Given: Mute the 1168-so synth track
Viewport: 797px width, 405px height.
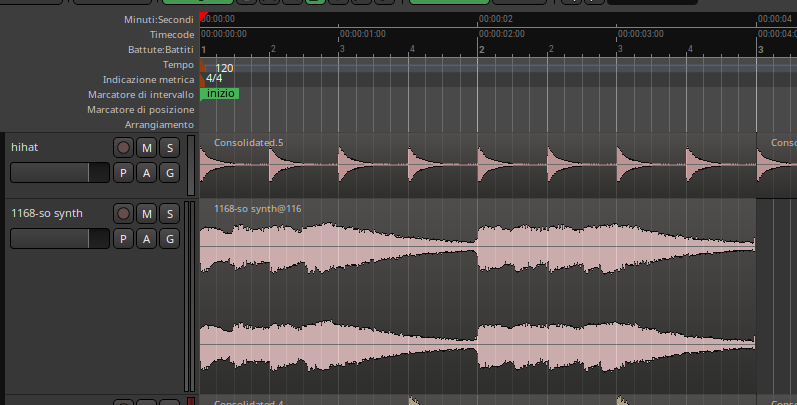Looking at the screenshot, I should [146, 214].
